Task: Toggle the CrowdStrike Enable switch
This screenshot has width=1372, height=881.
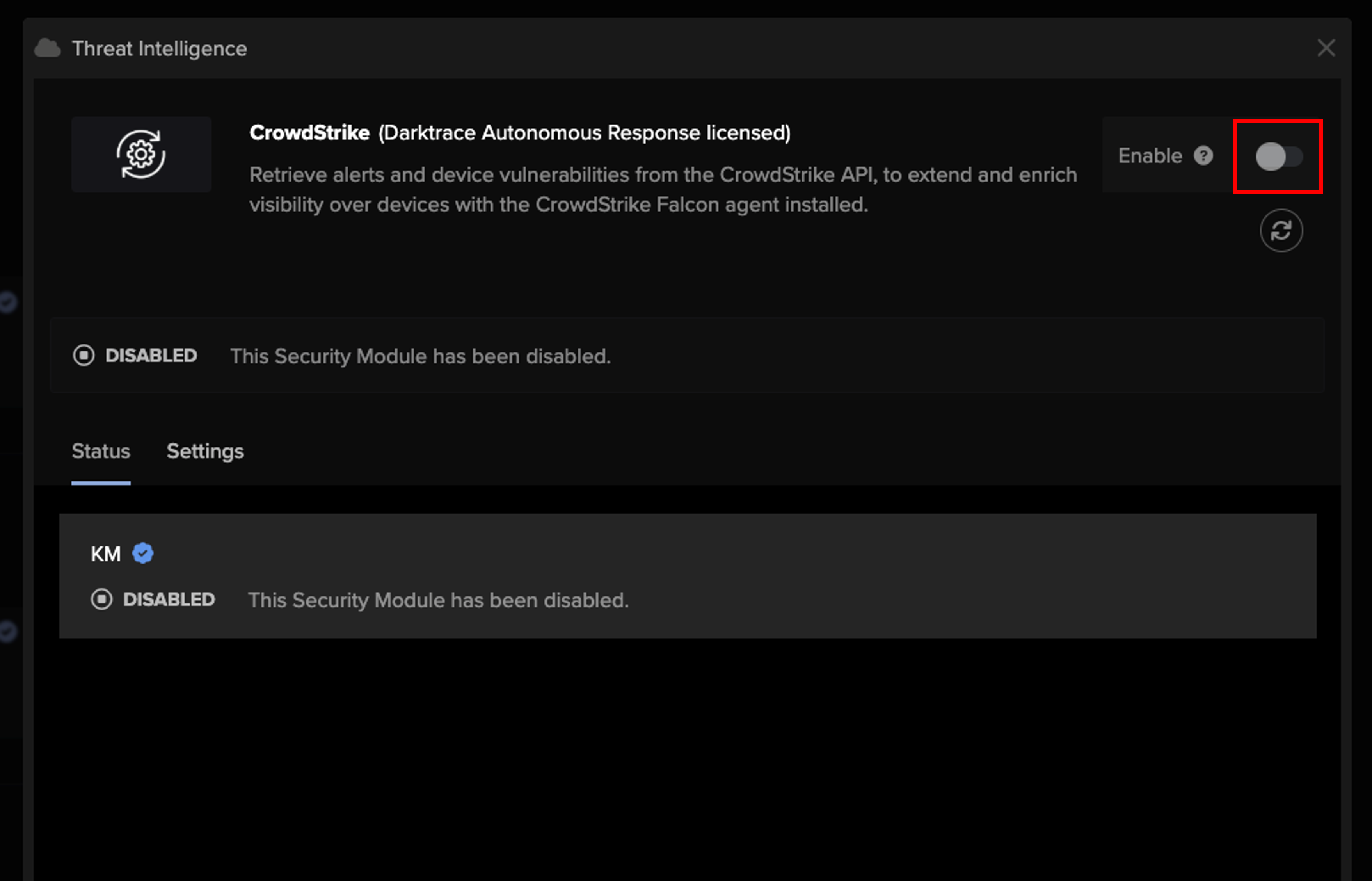Action: coord(1279,156)
